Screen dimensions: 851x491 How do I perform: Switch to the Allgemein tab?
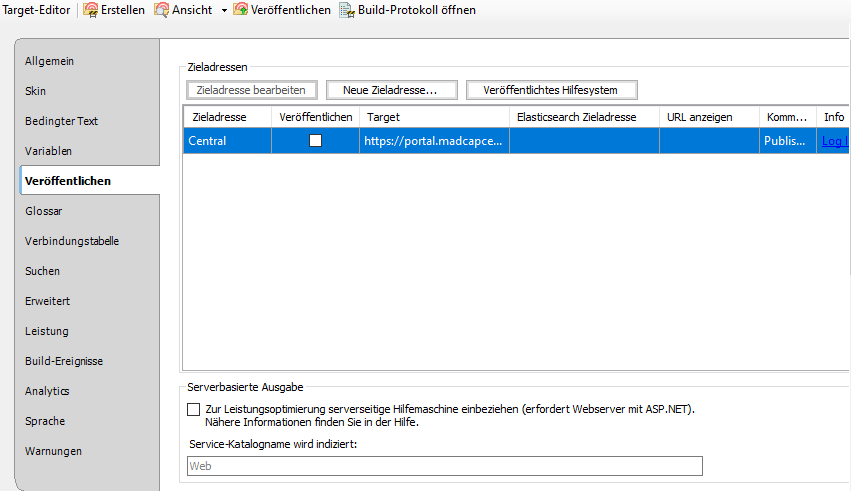click(x=50, y=61)
